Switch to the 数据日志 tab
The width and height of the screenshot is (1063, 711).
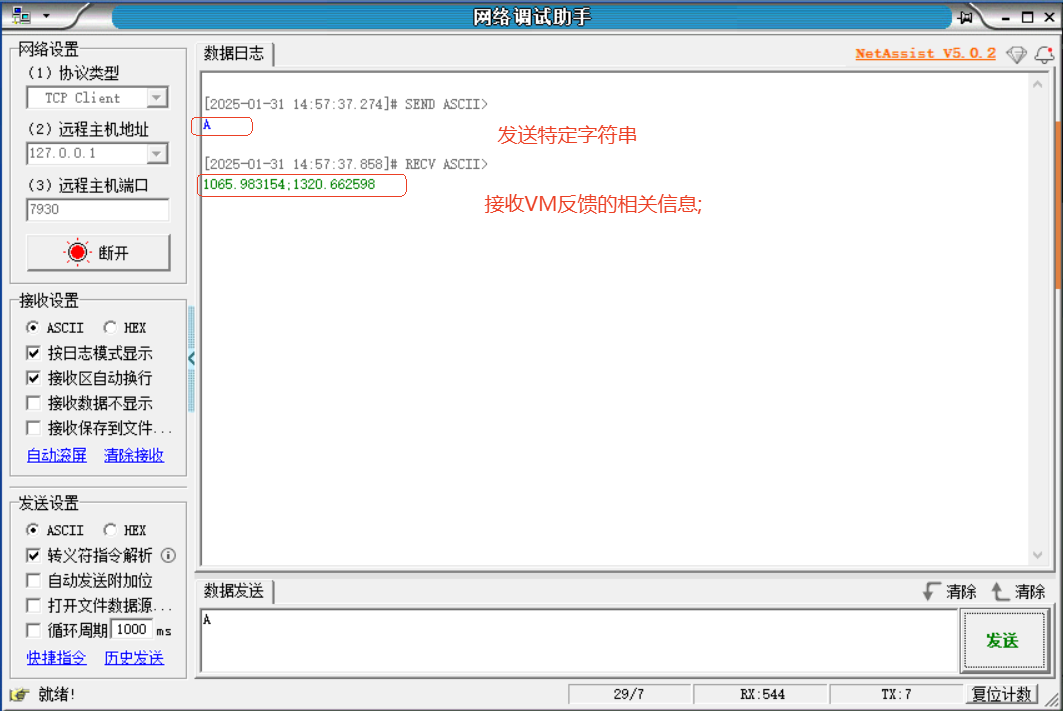(x=234, y=54)
